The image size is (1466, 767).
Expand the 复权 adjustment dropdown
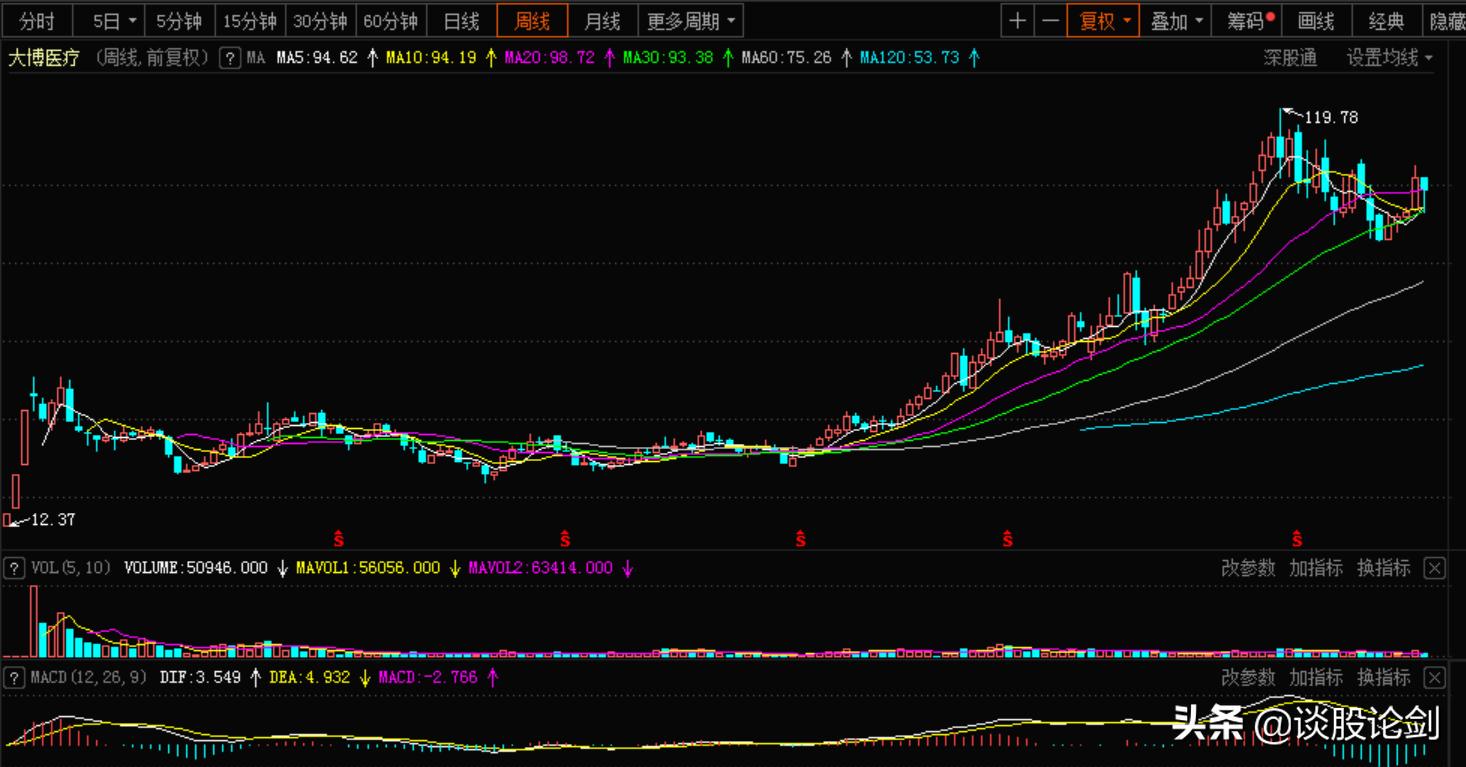pos(1103,21)
